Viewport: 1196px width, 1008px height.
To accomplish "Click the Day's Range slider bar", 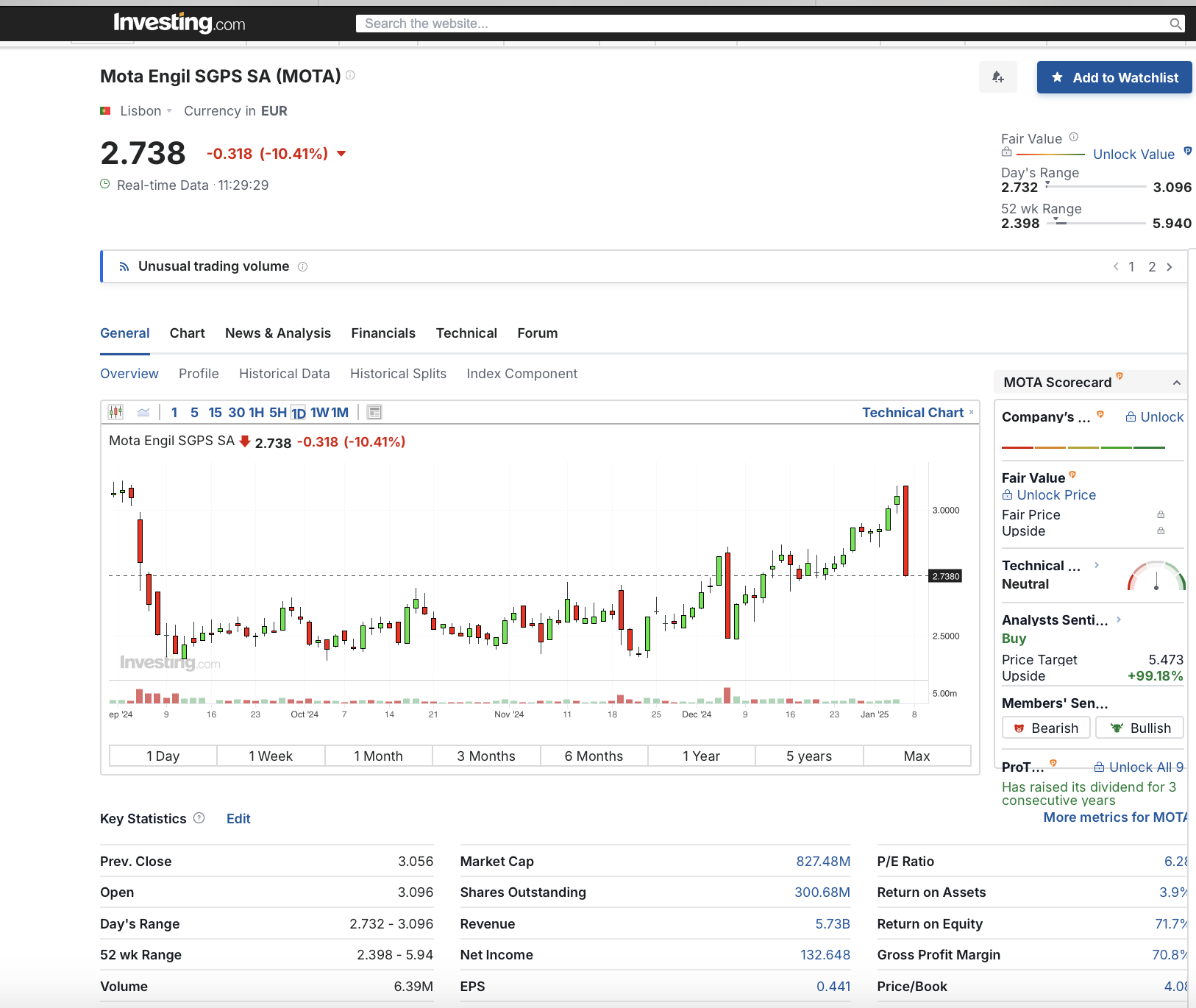I will click(1096, 187).
